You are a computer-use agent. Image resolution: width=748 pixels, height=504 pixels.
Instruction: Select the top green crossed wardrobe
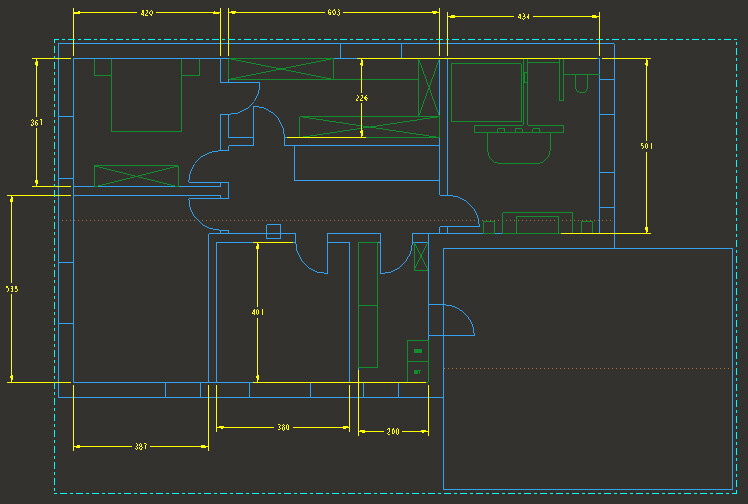pos(280,68)
